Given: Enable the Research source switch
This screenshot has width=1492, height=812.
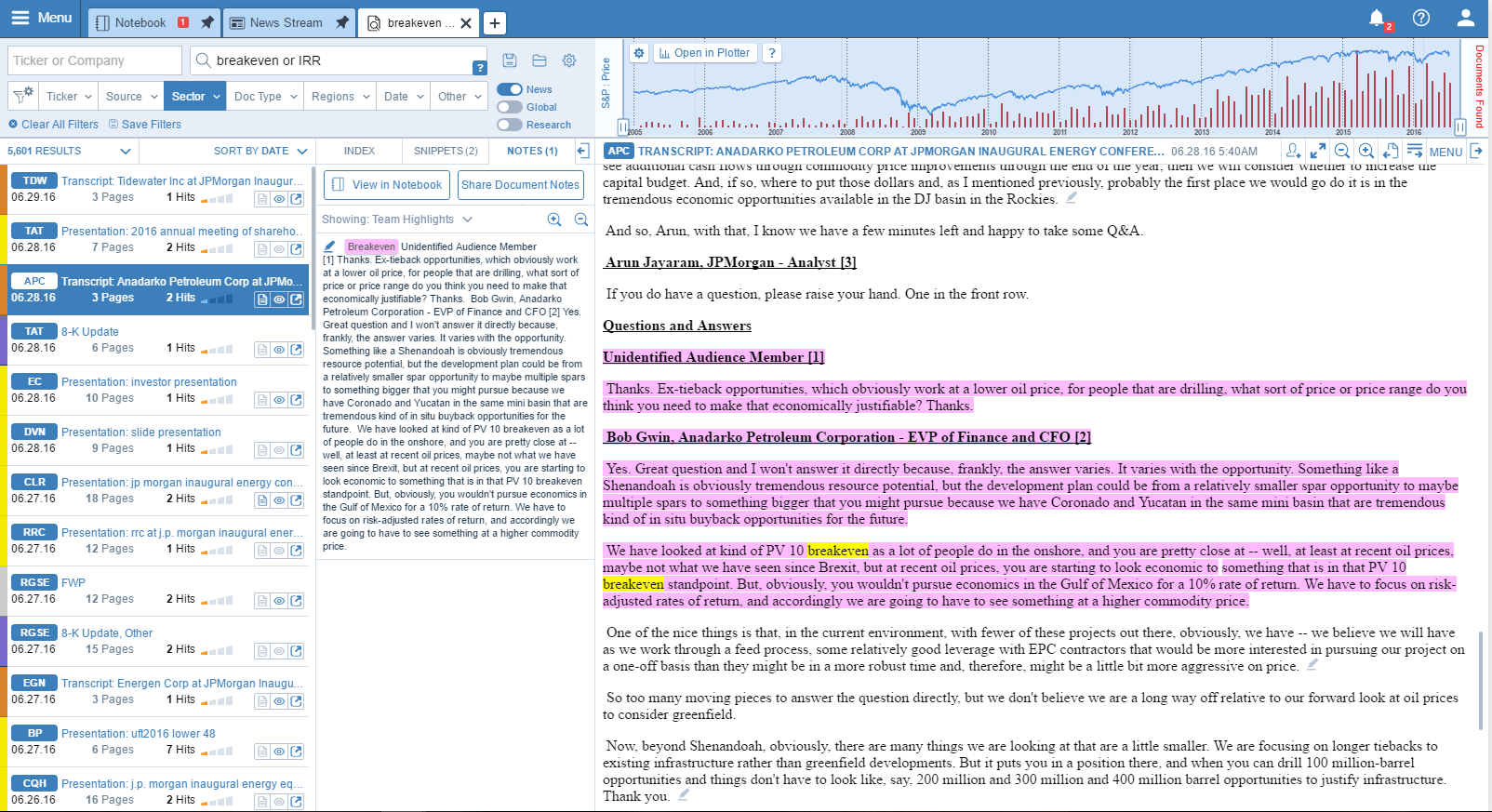Looking at the screenshot, I should pyautogui.click(x=510, y=125).
